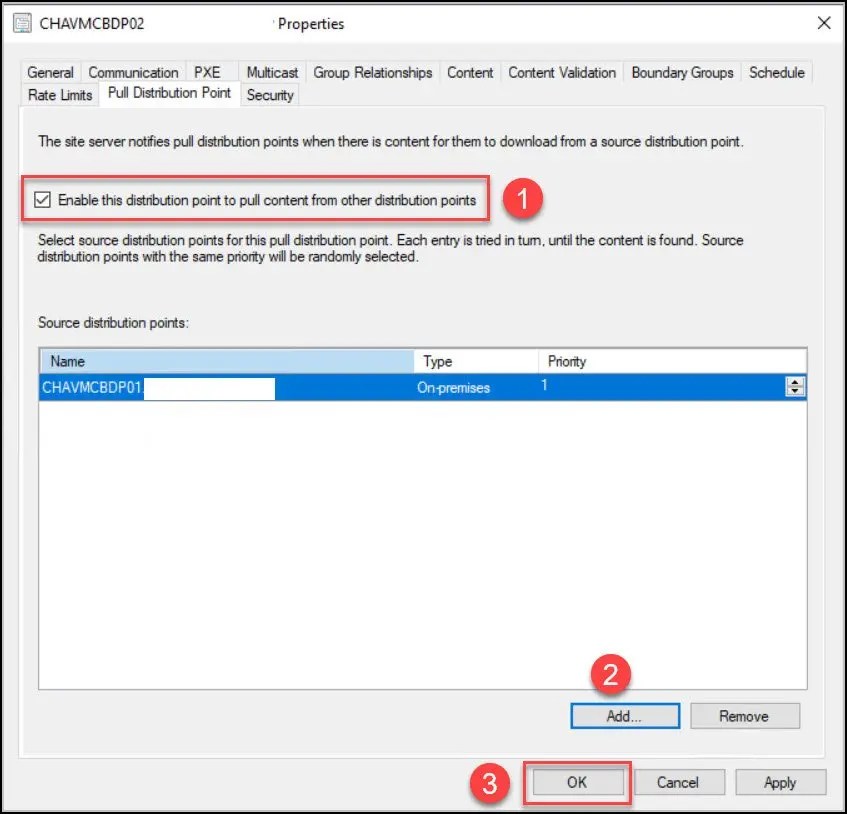This screenshot has width=847, height=814.
Task: Open the Boundary Groups tab
Action: pyautogui.click(x=681, y=72)
